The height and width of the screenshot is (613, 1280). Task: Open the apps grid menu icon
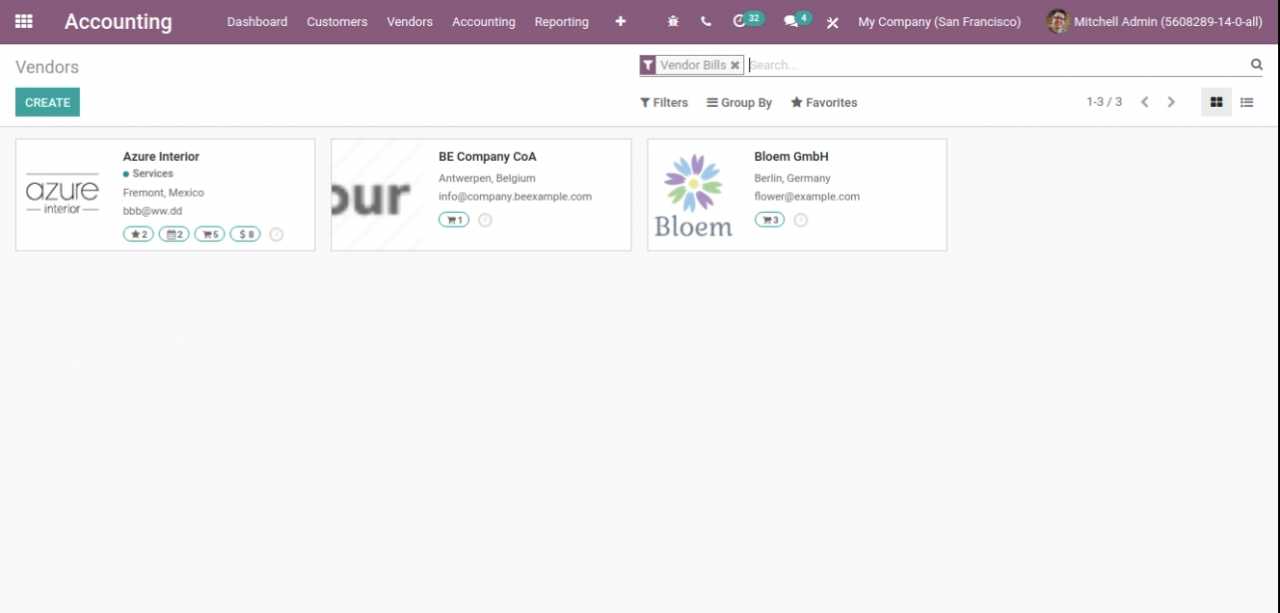pos(22,21)
